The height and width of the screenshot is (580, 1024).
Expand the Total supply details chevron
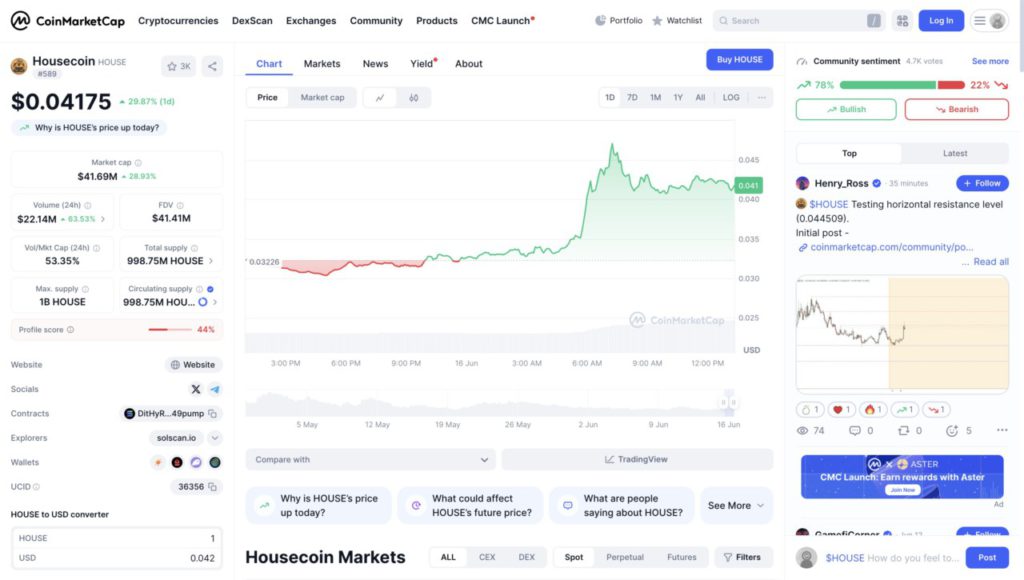pyautogui.click(x=210, y=261)
